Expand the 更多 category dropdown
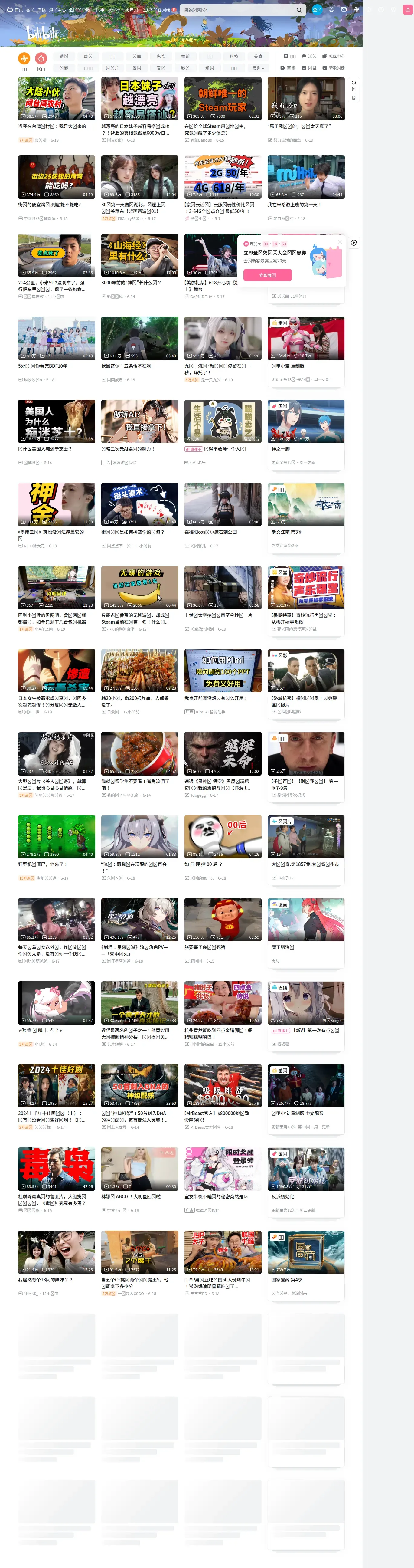The width and height of the screenshot is (414, 1568). (x=258, y=68)
